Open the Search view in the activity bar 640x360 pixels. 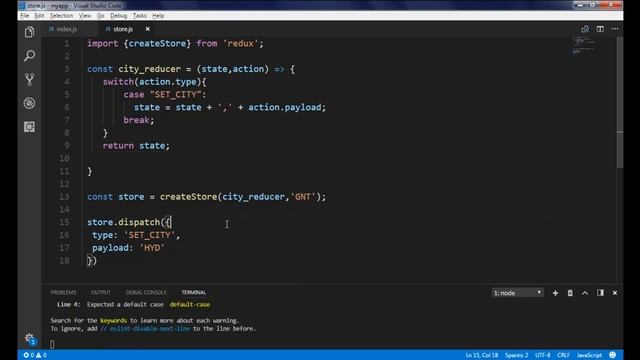coord(29,56)
